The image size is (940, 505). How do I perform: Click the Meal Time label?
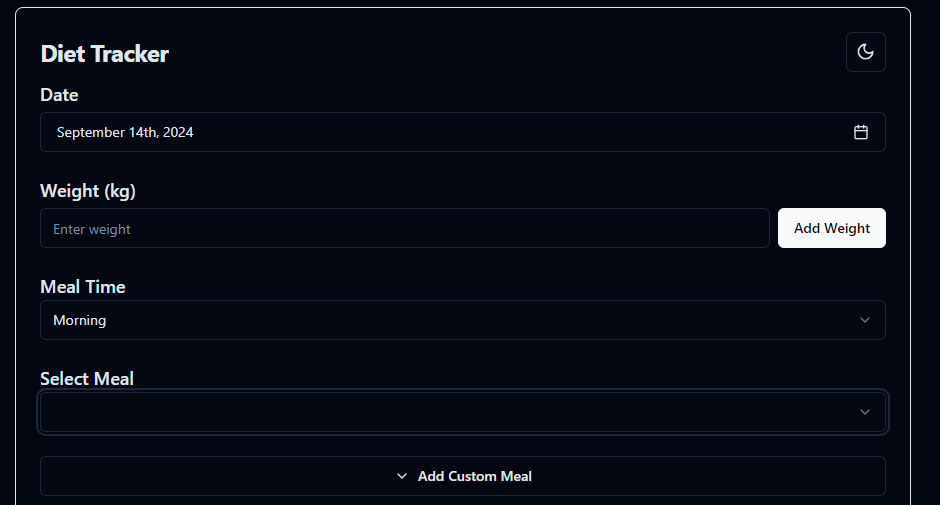[83, 287]
